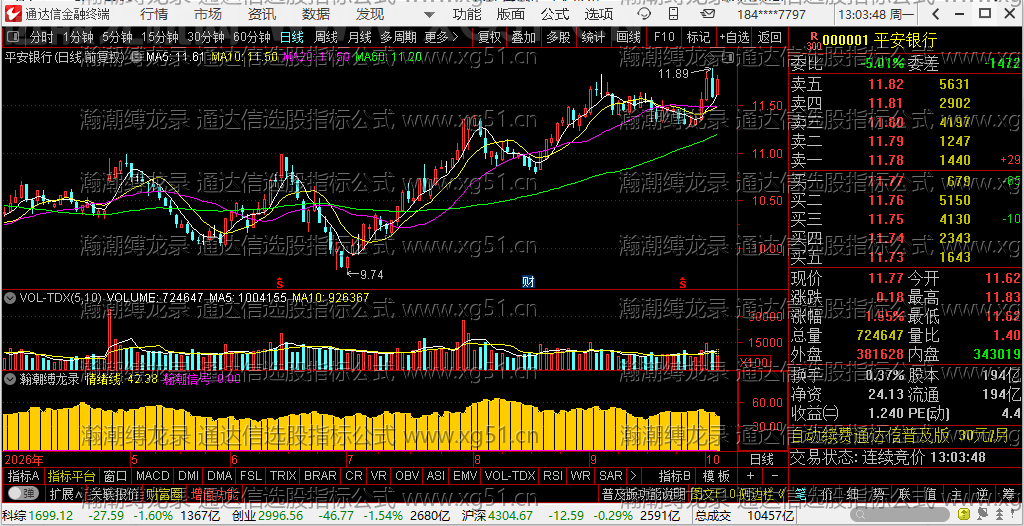The width and height of the screenshot is (1024, 526).
Task: Open the 行情 menu
Action: point(153,14)
